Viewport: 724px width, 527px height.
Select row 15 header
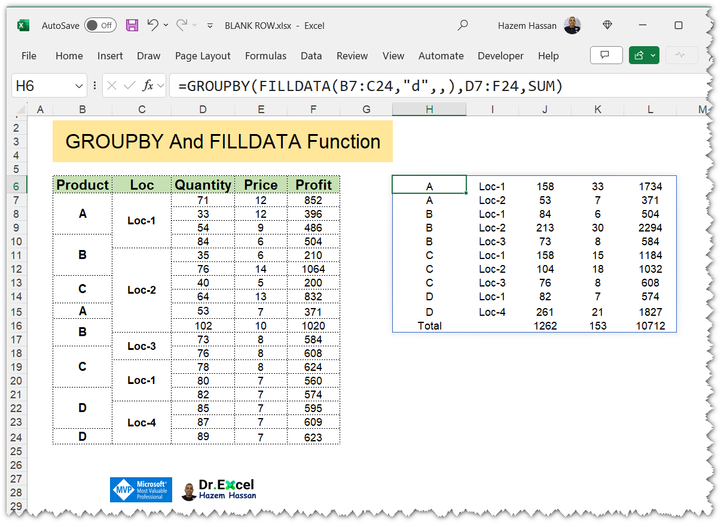point(16,312)
